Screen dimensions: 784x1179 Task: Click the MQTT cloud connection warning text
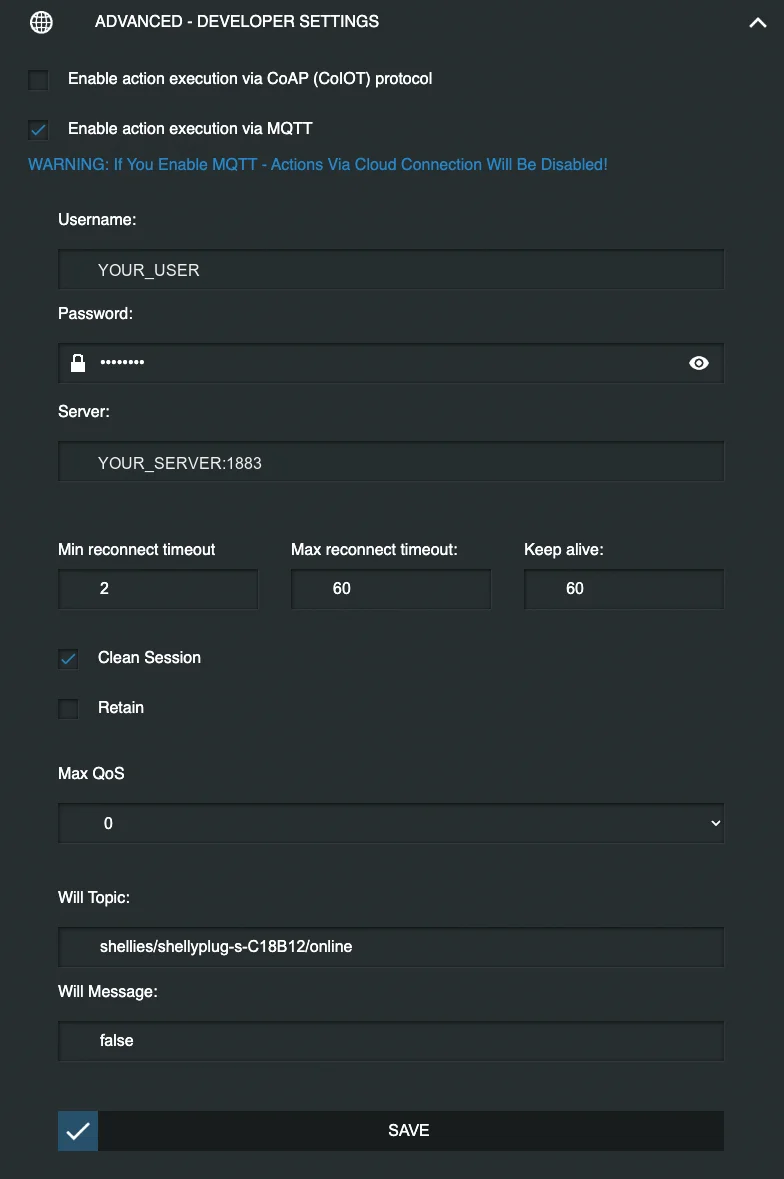pos(318,165)
